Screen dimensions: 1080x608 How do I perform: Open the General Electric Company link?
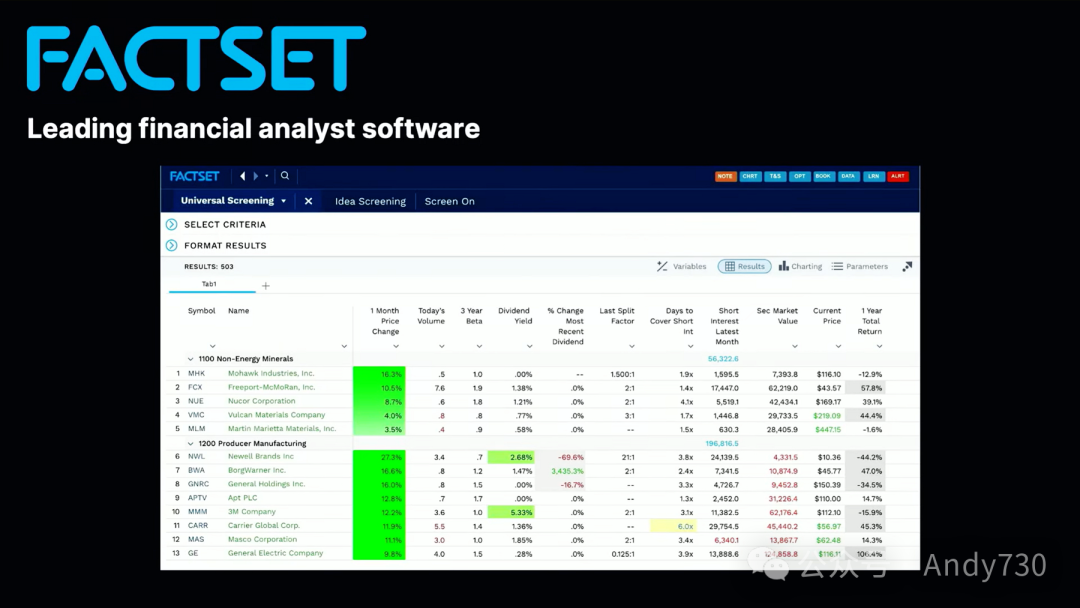(276, 553)
